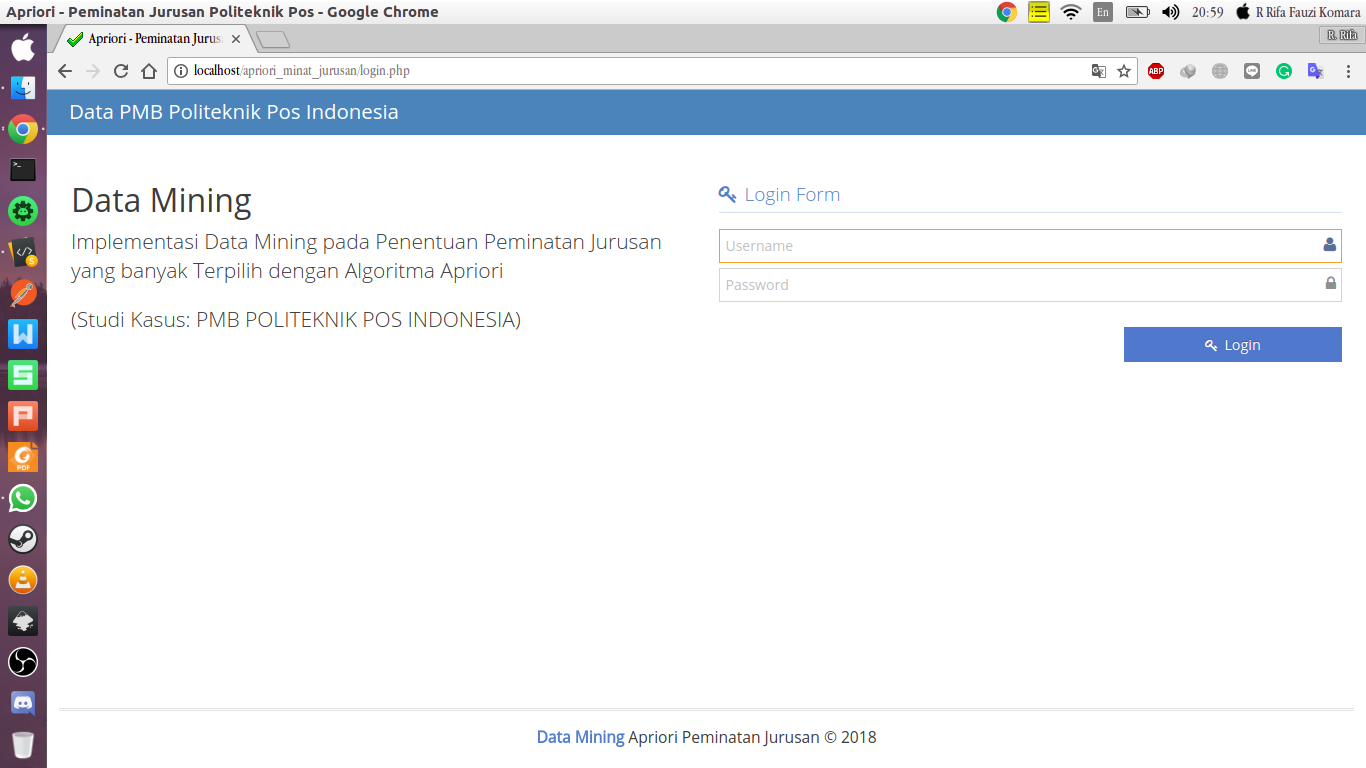Open the LINE extension icon
Viewport: 1366px width, 768px height.
(1252, 71)
